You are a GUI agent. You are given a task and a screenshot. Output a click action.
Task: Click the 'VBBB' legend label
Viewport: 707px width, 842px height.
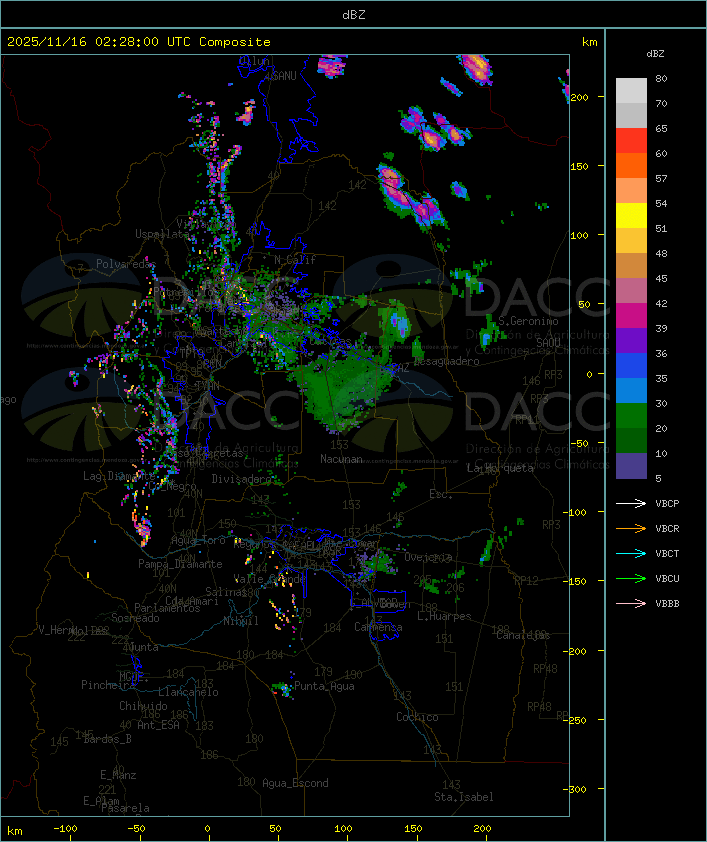[x=667, y=604]
